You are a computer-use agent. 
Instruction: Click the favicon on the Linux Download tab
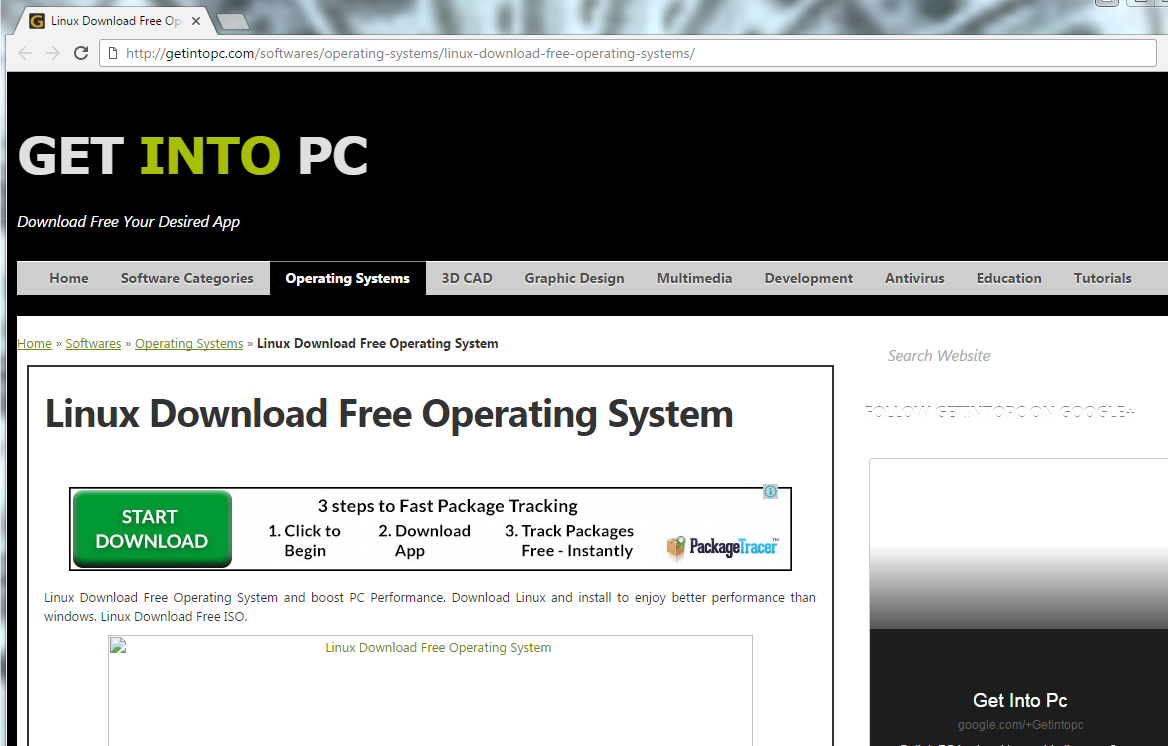pos(36,19)
